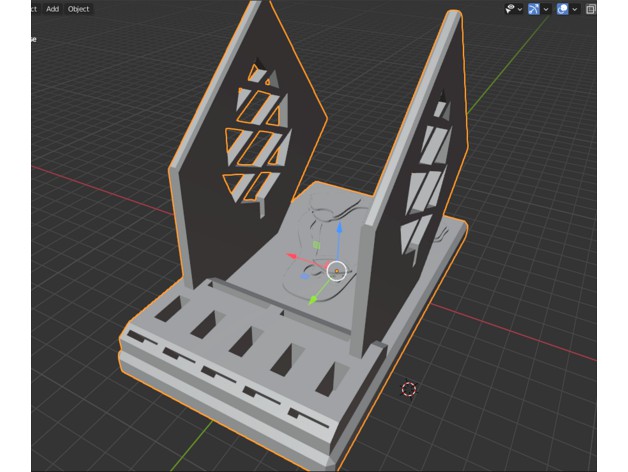This screenshot has width=628, height=472.
Task: Open the Add menu
Action: pyautogui.click(x=52, y=9)
